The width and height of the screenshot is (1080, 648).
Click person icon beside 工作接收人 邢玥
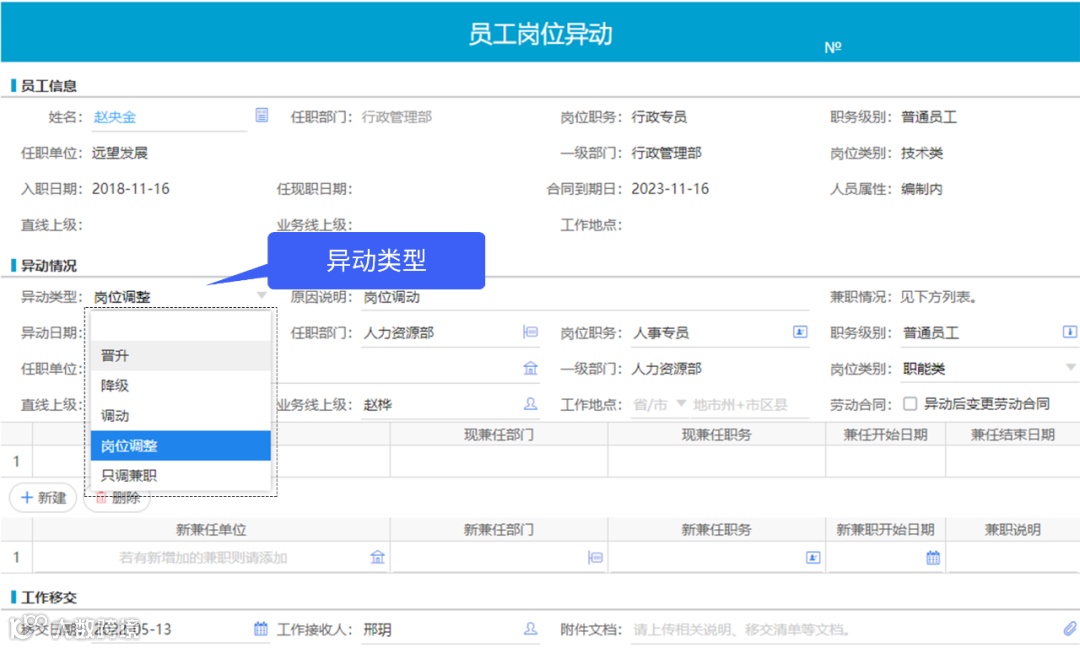(530, 628)
